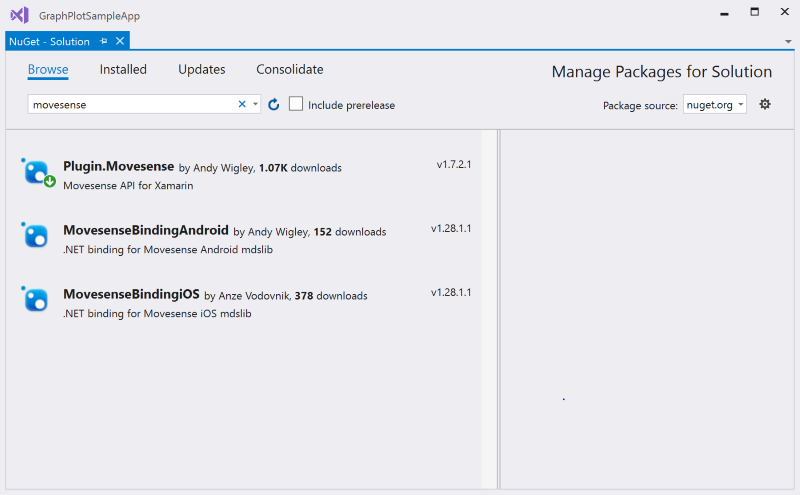Enable Include prerelease checkbox

296,104
